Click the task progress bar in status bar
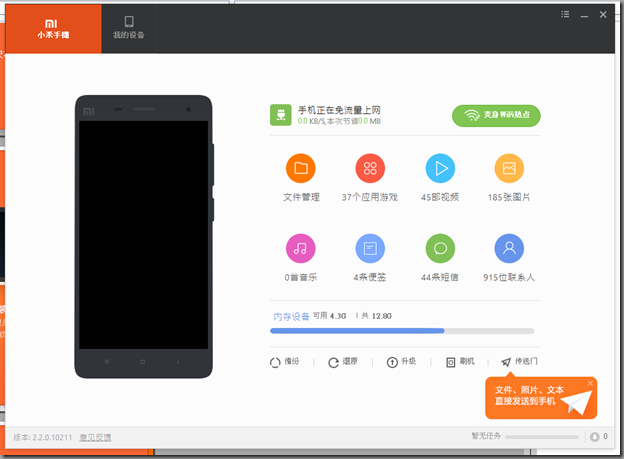This screenshot has width=624, height=459. click(542, 437)
